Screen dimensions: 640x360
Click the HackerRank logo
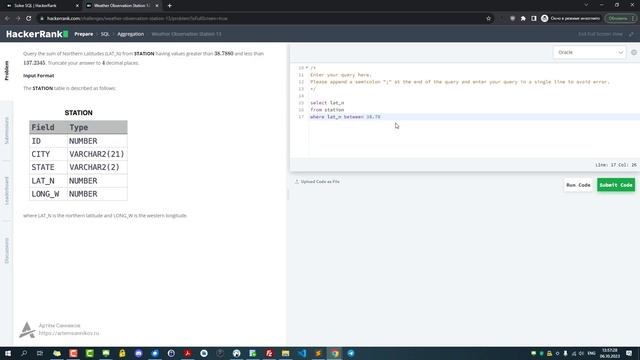pyautogui.click(x=37, y=34)
